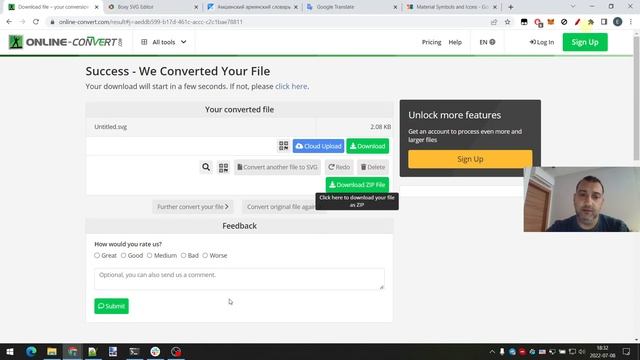640x360 pixels.
Task: Bookmark this page with the star icon
Action: (x=507, y=22)
